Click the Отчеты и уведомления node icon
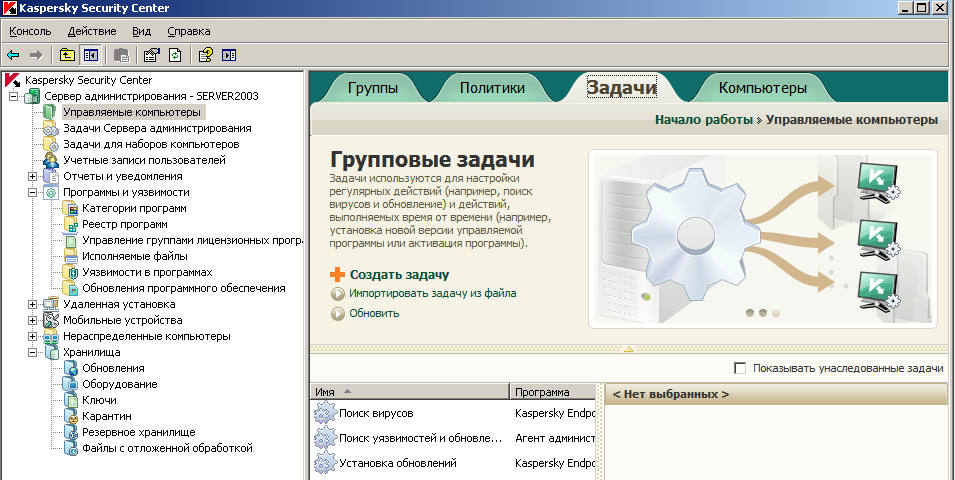The width and height of the screenshot is (955, 480). [51, 177]
